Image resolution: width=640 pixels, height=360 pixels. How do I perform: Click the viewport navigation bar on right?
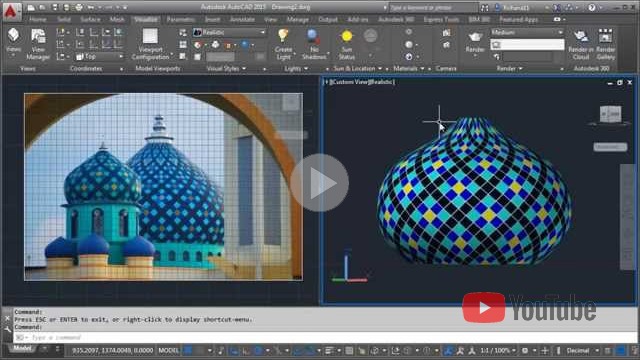(628, 217)
